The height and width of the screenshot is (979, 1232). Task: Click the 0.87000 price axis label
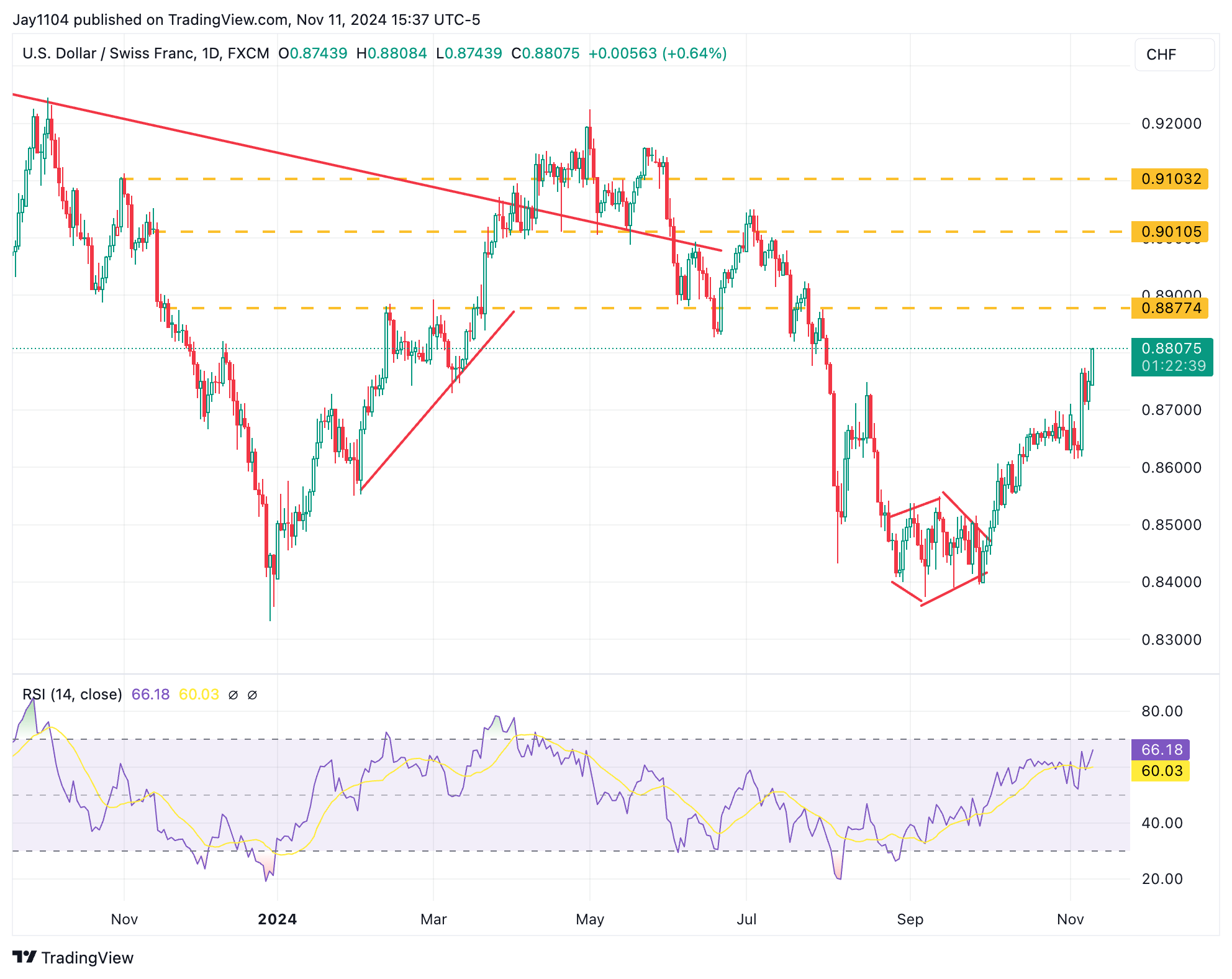point(1172,410)
